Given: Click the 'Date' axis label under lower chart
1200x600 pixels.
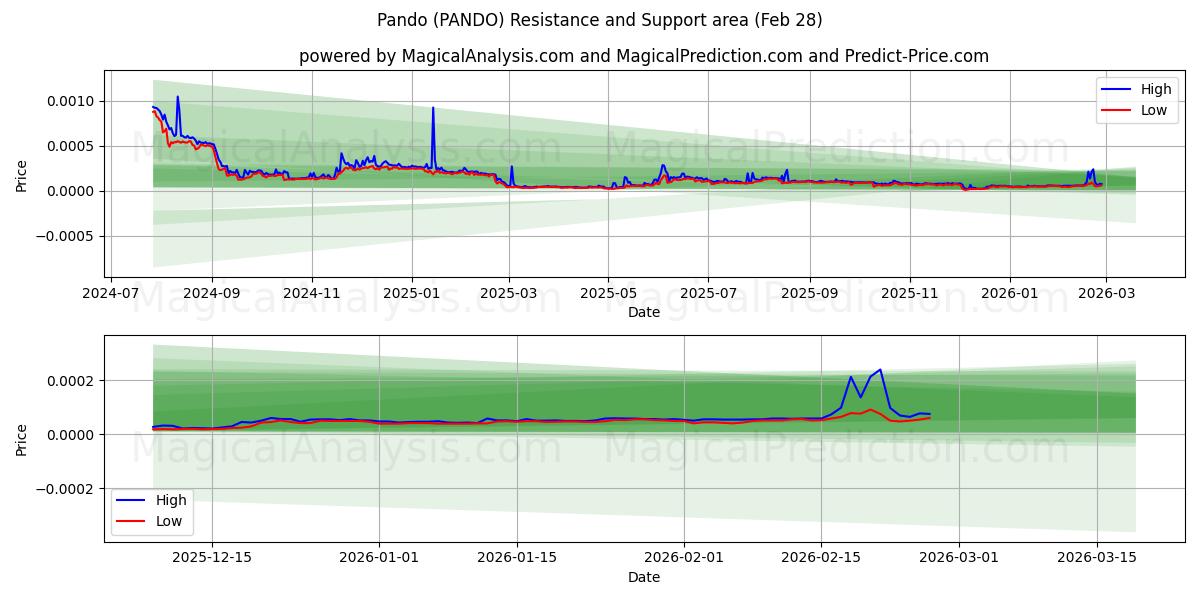Looking at the screenshot, I should tap(644, 577).
